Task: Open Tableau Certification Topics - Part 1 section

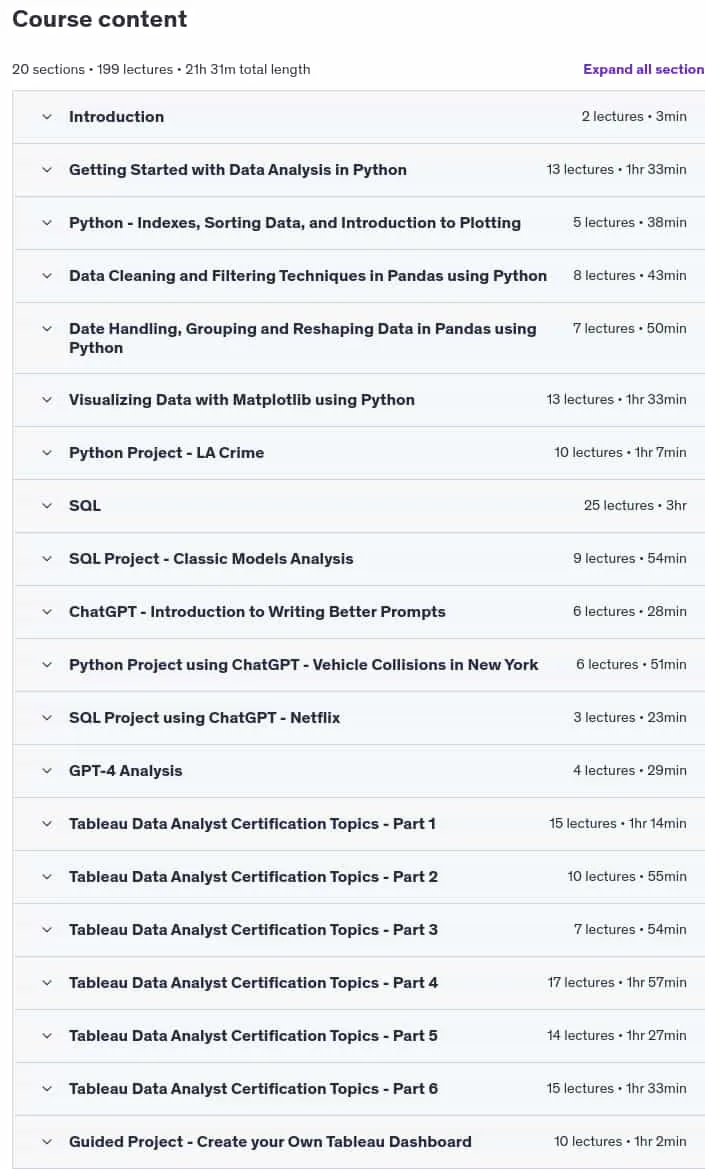Action: (359, 824)
